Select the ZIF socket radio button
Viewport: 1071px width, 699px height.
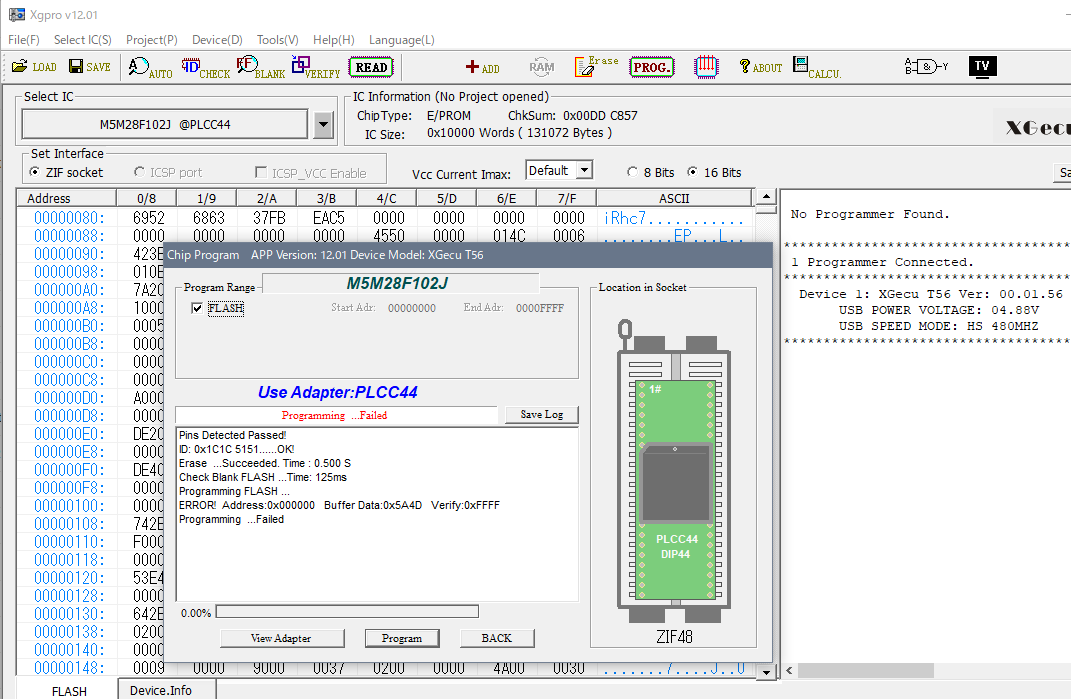(36, 172)
